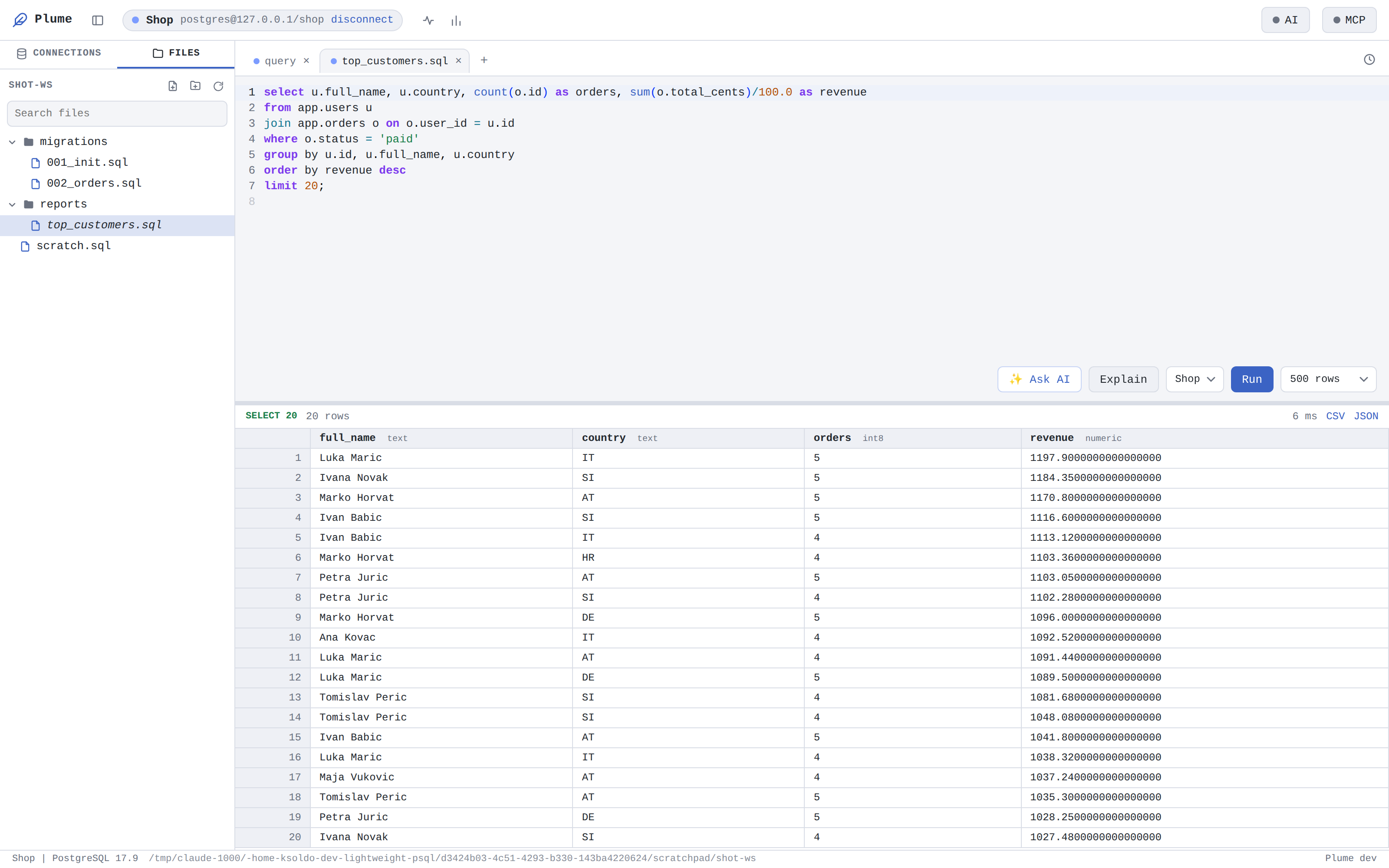Toggle the MCP status button

coord(1349,20)
